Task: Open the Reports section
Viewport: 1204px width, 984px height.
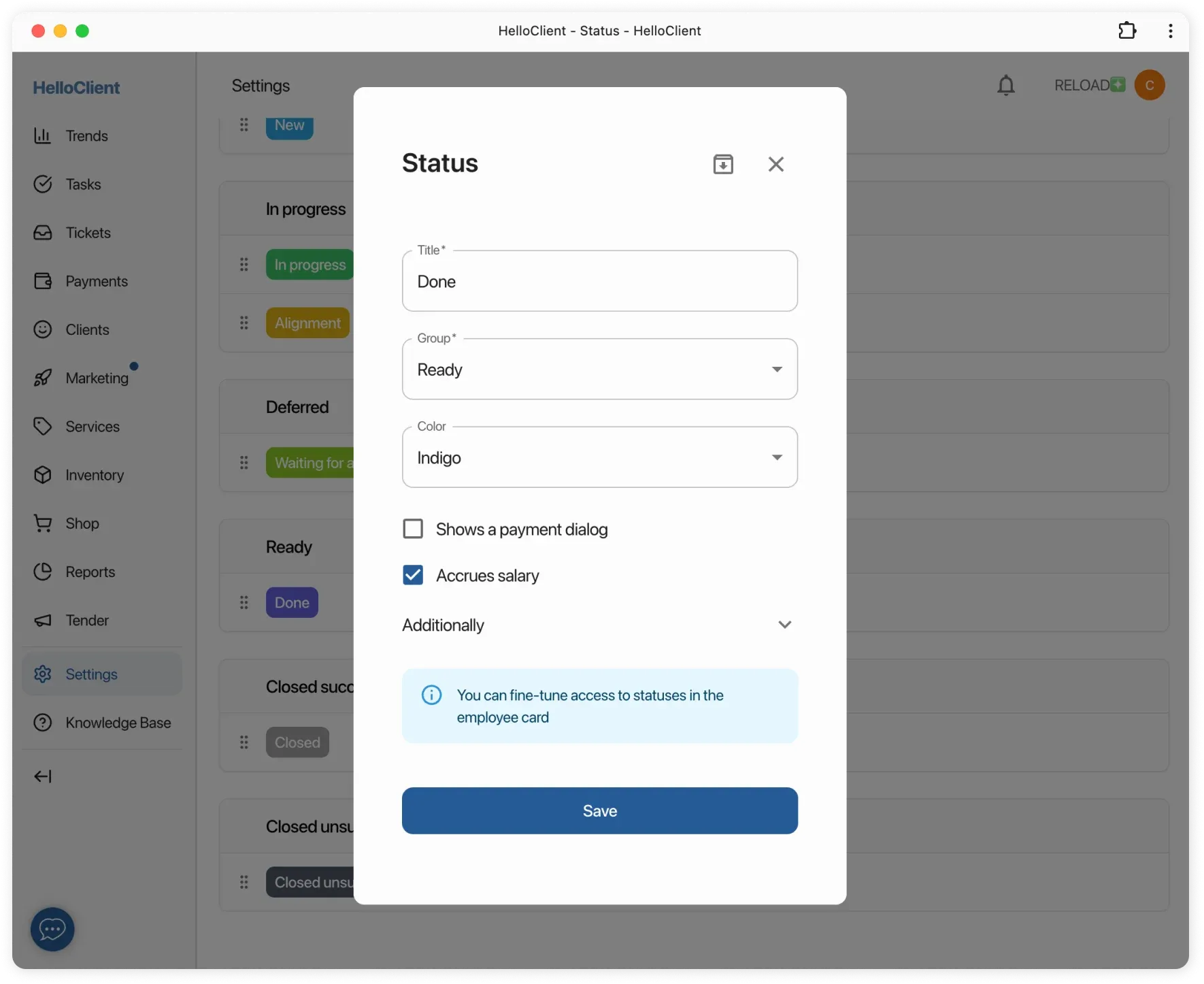Action: (90, 572)
